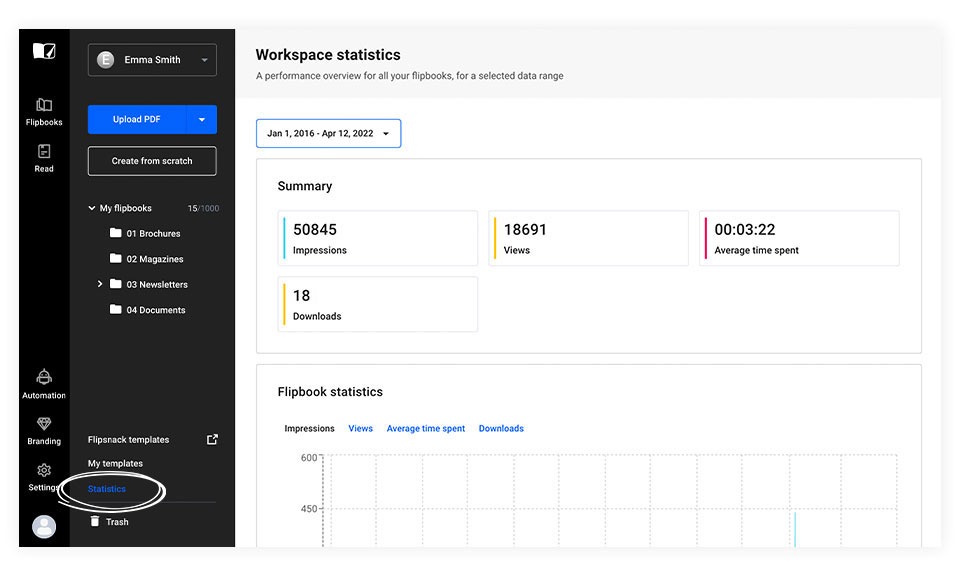
Task: Collapse the My flipbooks tree
Action: coord(92,208)
